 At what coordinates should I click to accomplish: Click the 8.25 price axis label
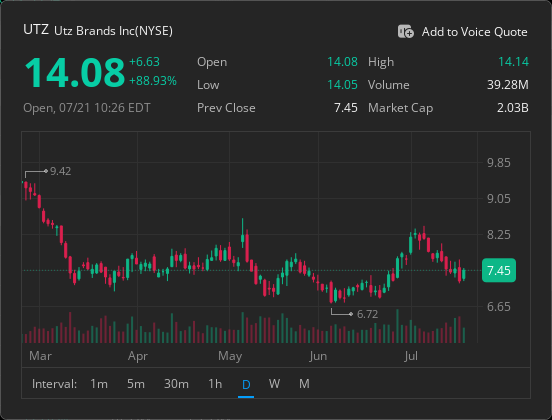[498, 234]
